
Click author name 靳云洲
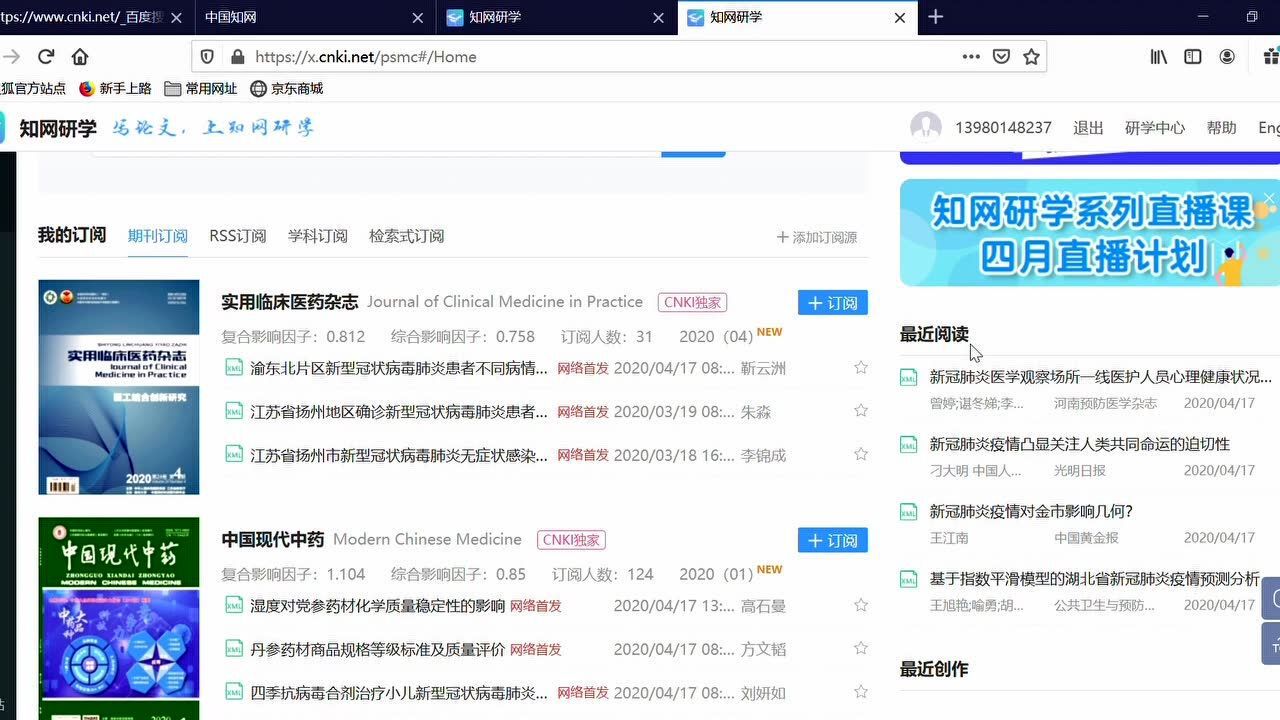point(763,368)
